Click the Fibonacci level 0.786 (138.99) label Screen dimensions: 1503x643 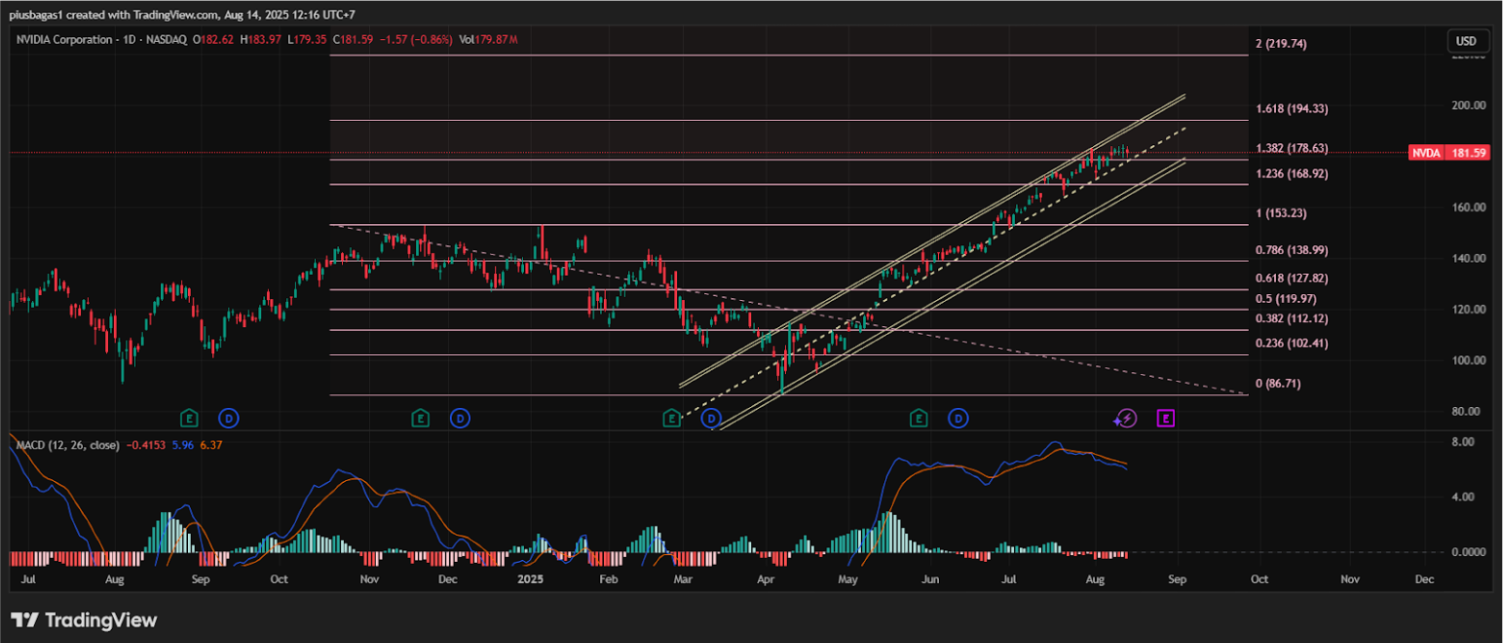pyautogui.click(x=1293, y=250)
